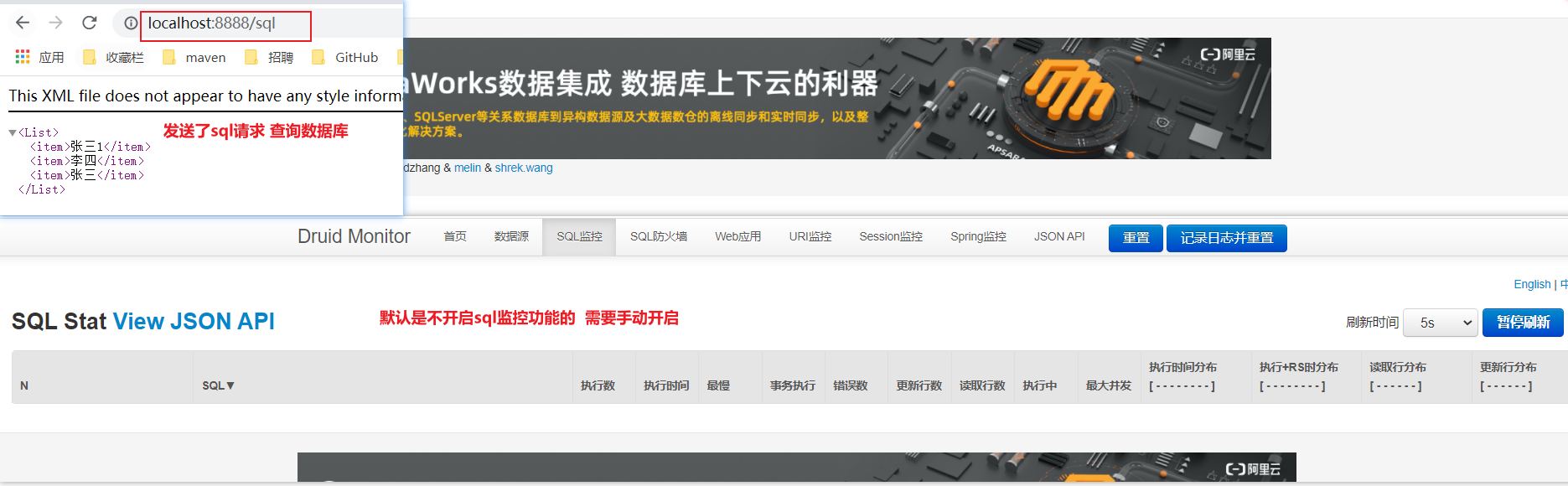The image size is (1568, 486).
Task: Click the bottom 阿里云 banner image
Action: coord(797,468)
